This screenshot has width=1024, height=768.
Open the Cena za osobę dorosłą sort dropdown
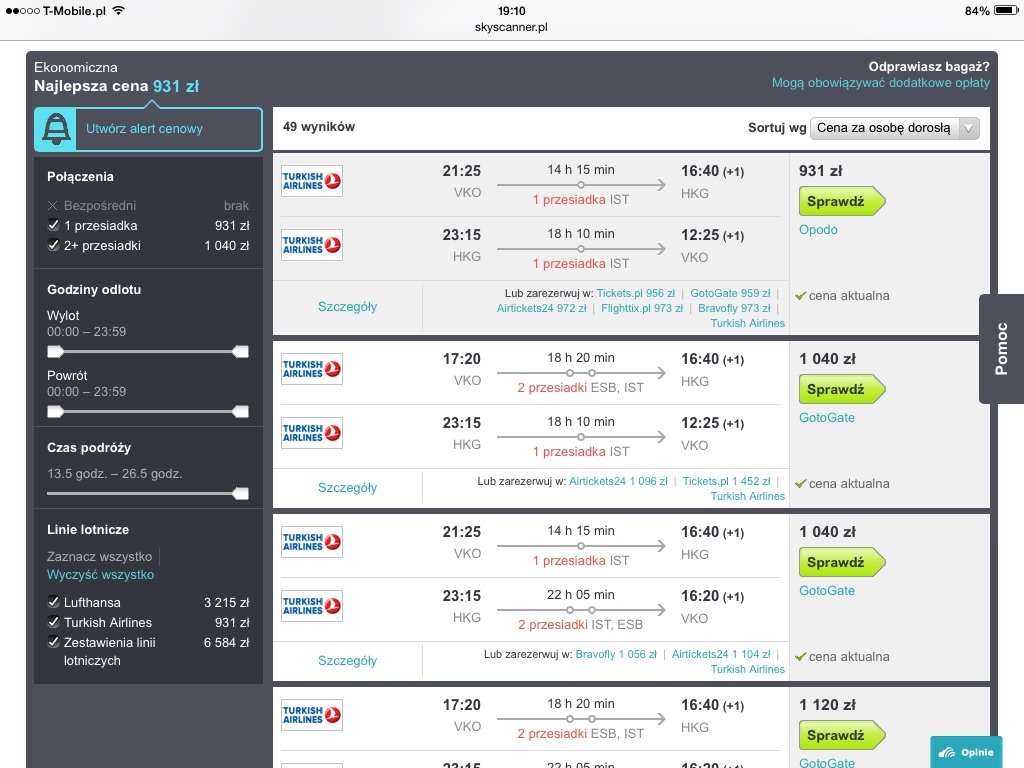(895, 128)
